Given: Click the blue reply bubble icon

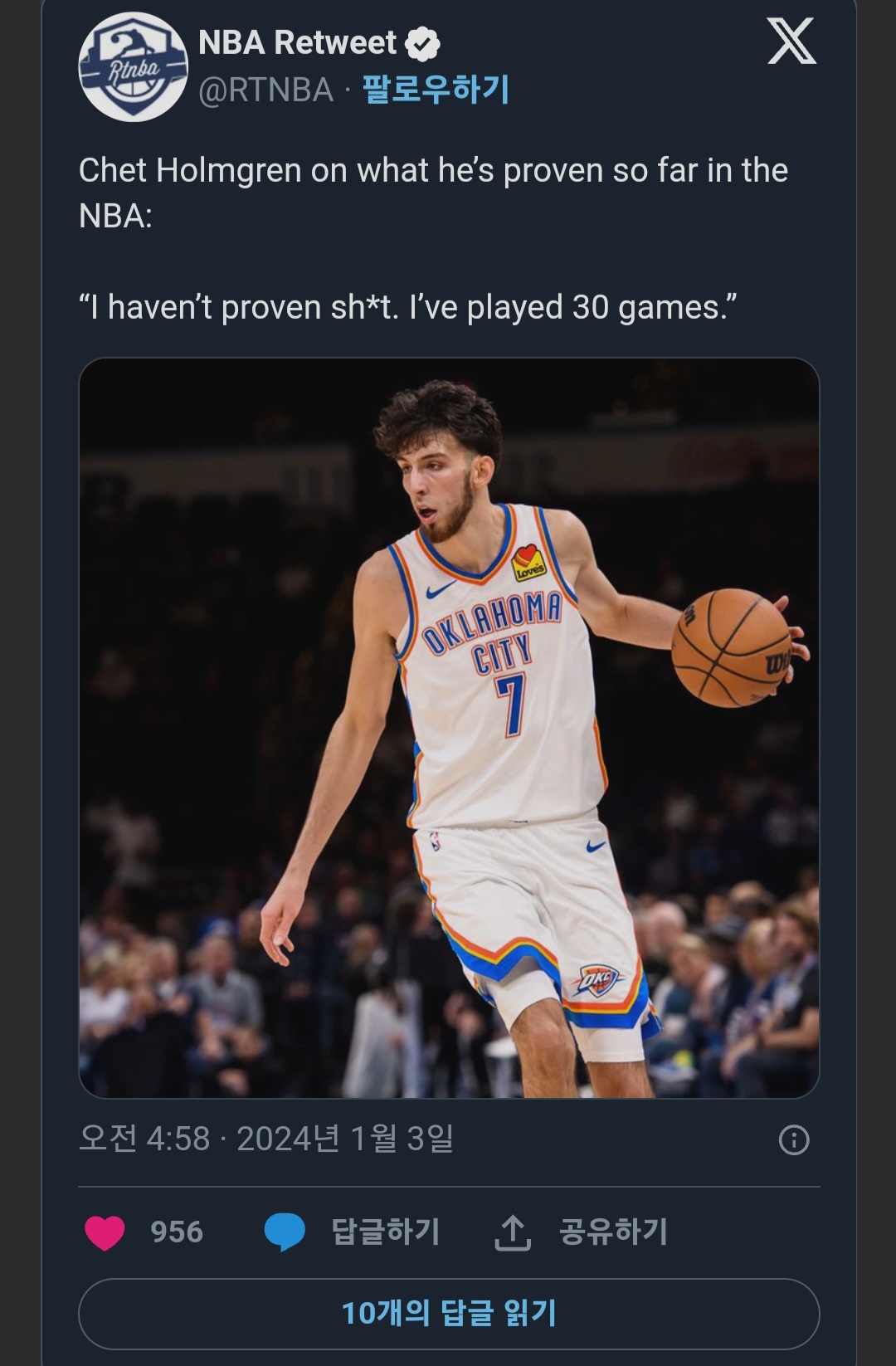Looking at the screenshot, I should tap(285, 1232).
